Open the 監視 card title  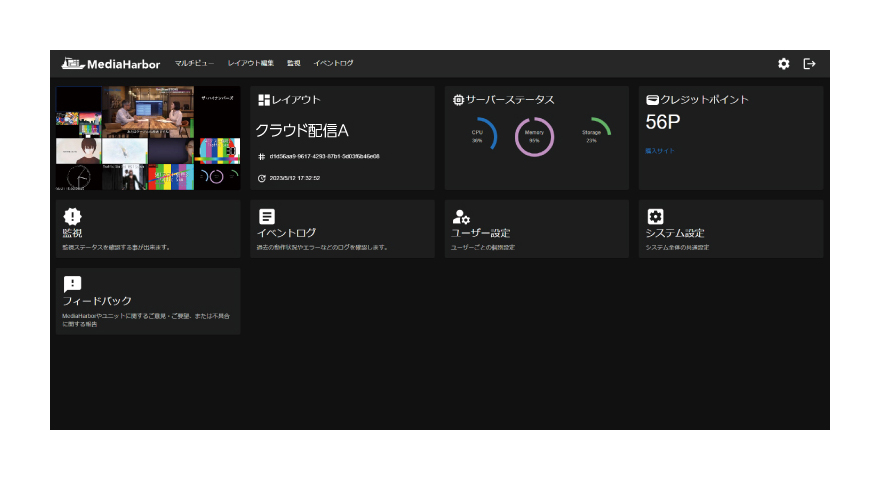point(72,233)
